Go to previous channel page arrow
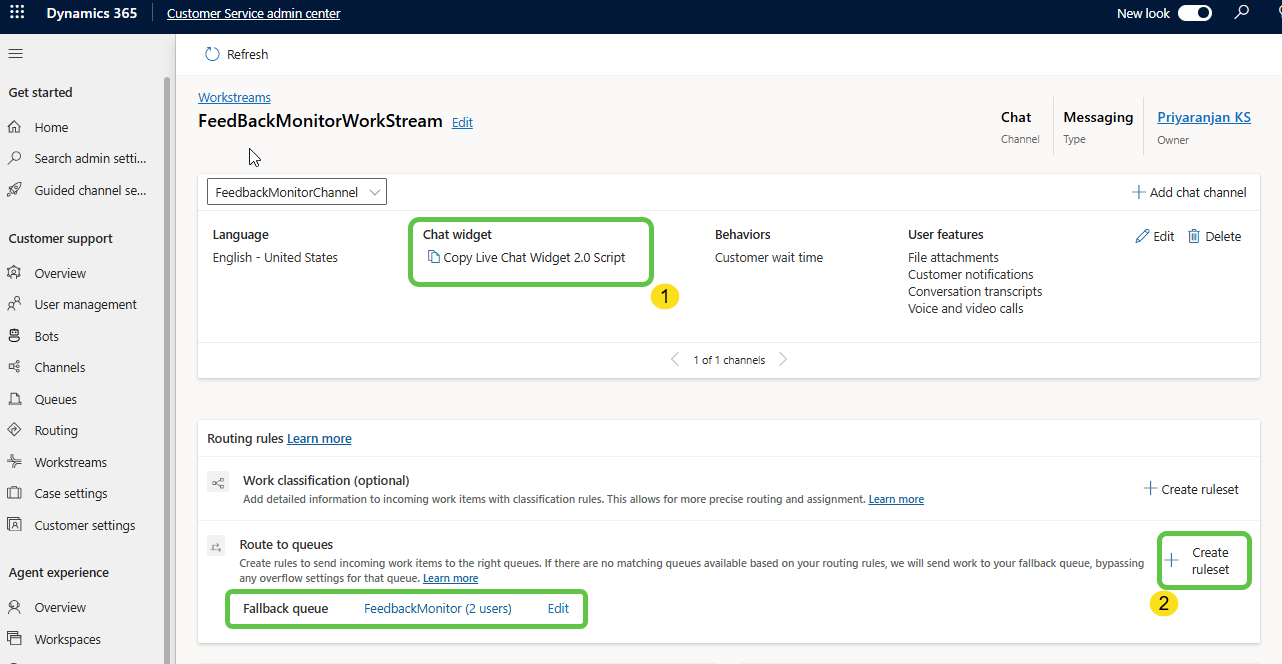 [x=676, y=360]
